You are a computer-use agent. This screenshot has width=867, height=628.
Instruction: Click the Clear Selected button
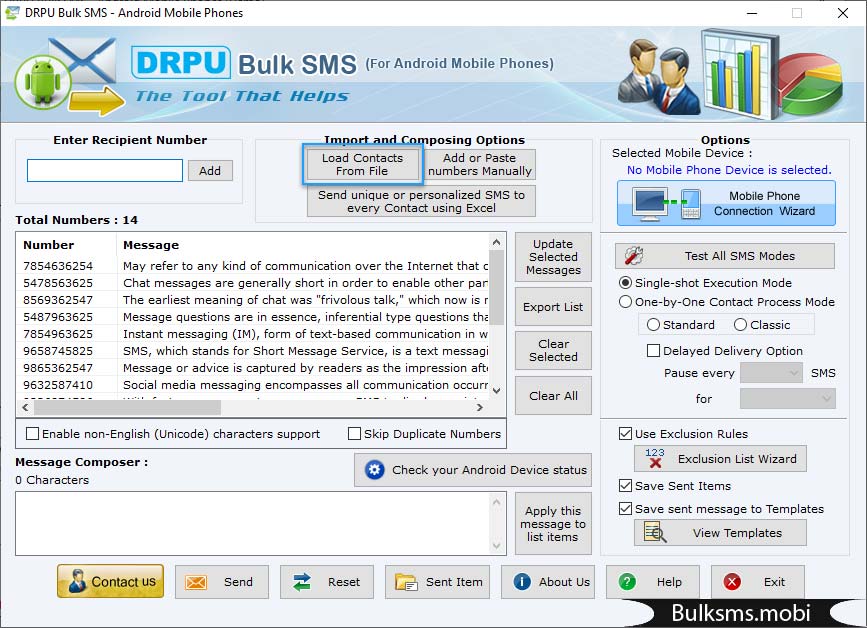[553, 350]
